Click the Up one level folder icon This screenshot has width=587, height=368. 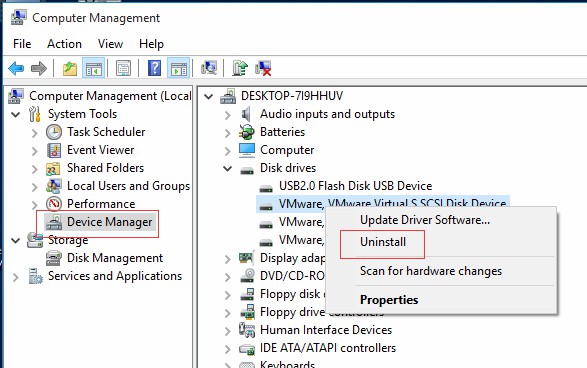tap(70, 68)
